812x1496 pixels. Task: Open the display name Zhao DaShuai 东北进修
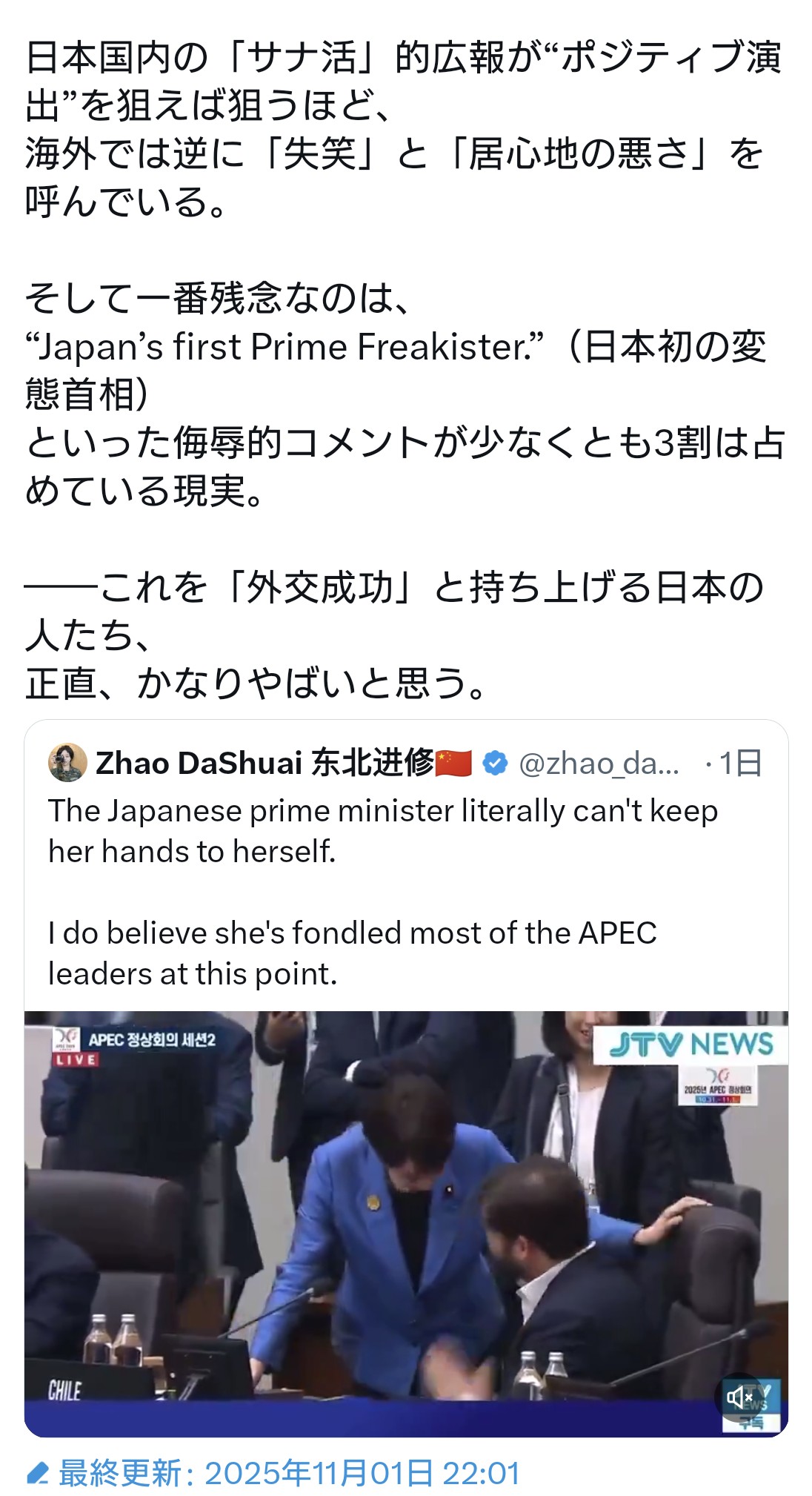coord(264,763)
